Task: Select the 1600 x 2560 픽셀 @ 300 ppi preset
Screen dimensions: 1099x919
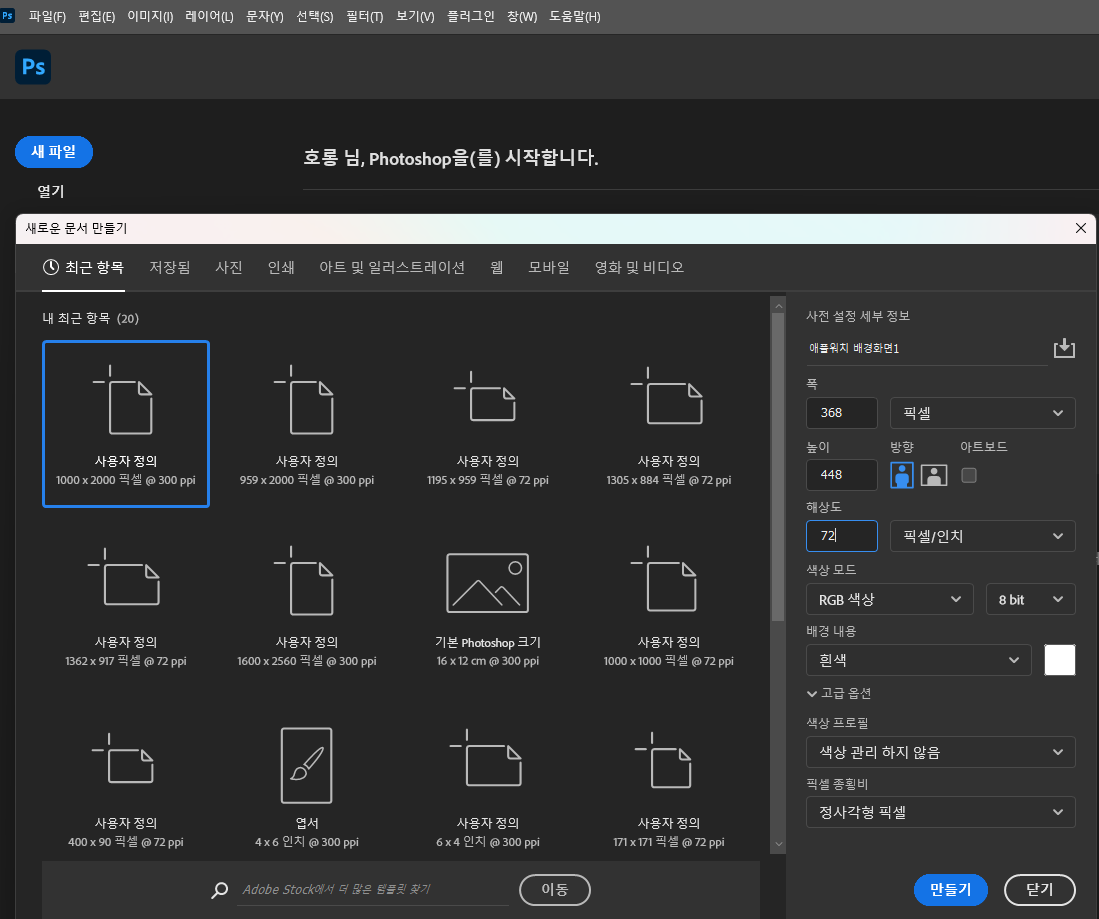Action: (307, 605)
